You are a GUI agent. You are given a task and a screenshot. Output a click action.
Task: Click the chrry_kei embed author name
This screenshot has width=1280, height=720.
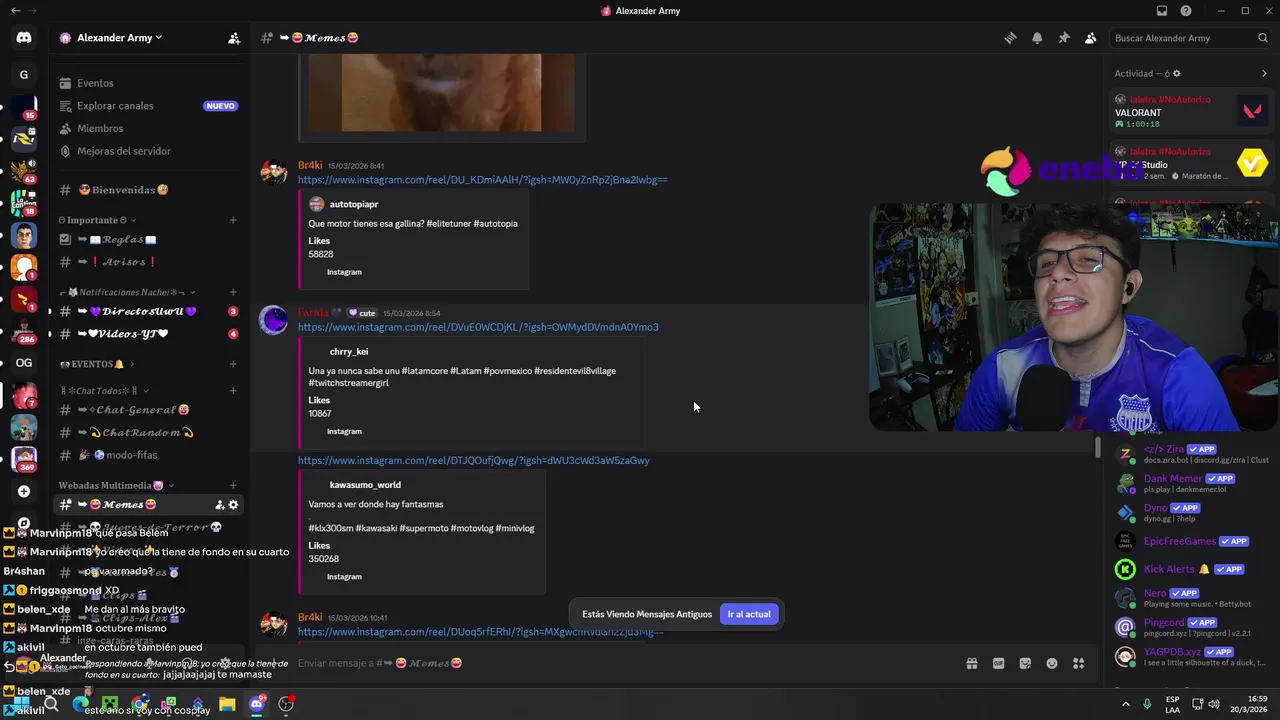coord(349,352)
